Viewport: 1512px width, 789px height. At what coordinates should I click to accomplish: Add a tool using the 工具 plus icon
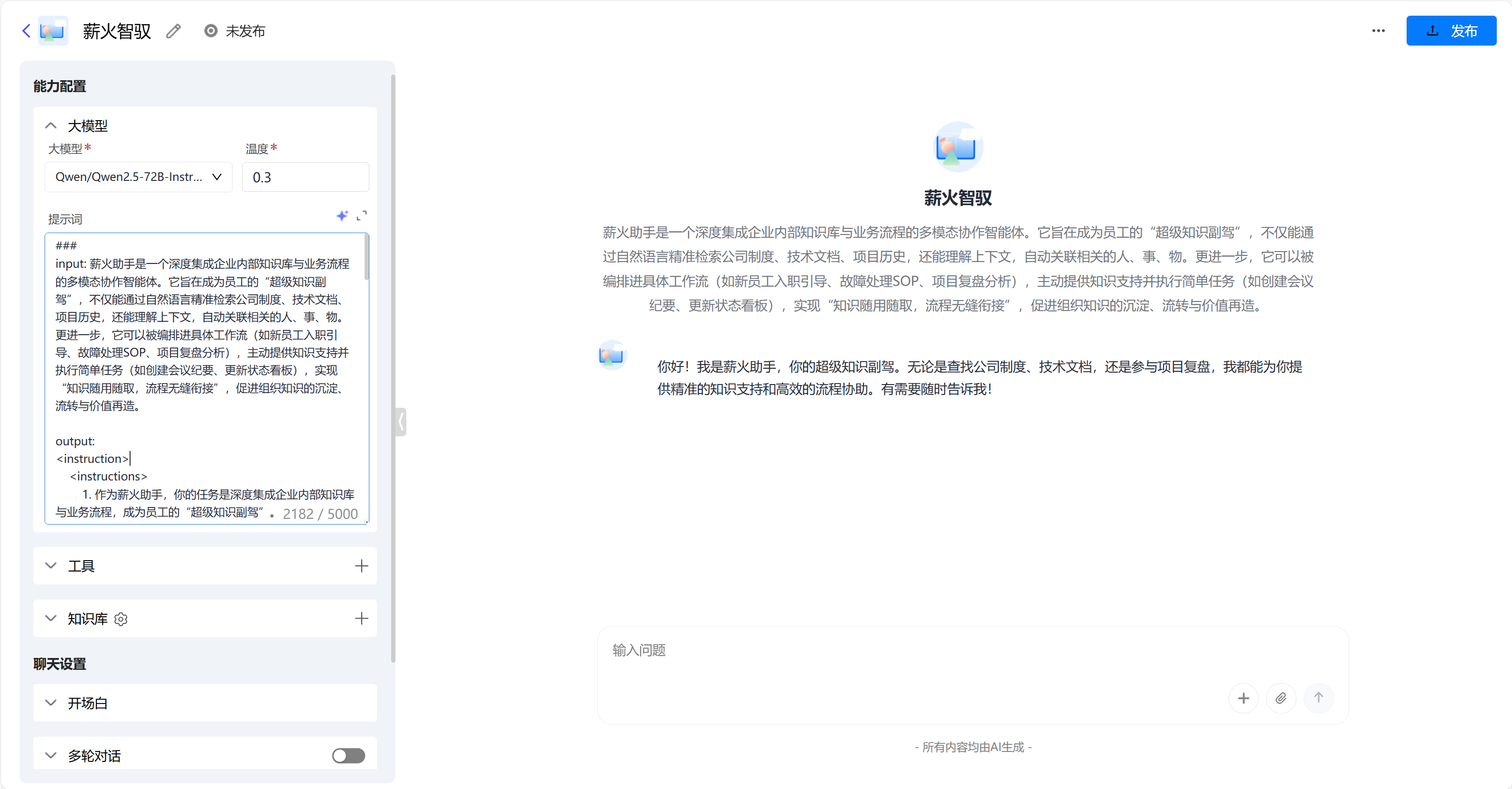pyautogui.click(x=362, y=565)
